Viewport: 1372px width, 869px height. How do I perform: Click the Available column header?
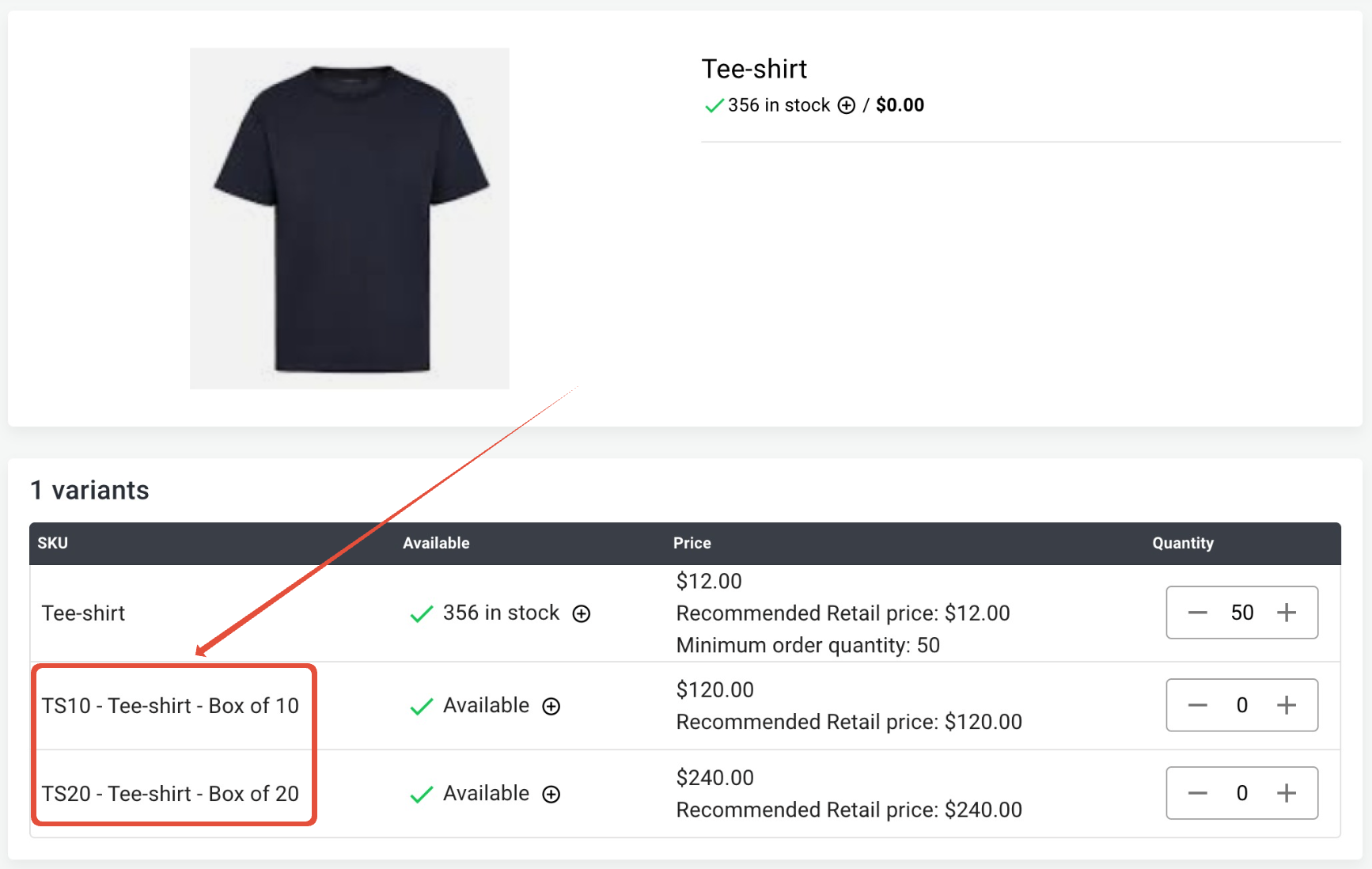[x=436, y=543]
